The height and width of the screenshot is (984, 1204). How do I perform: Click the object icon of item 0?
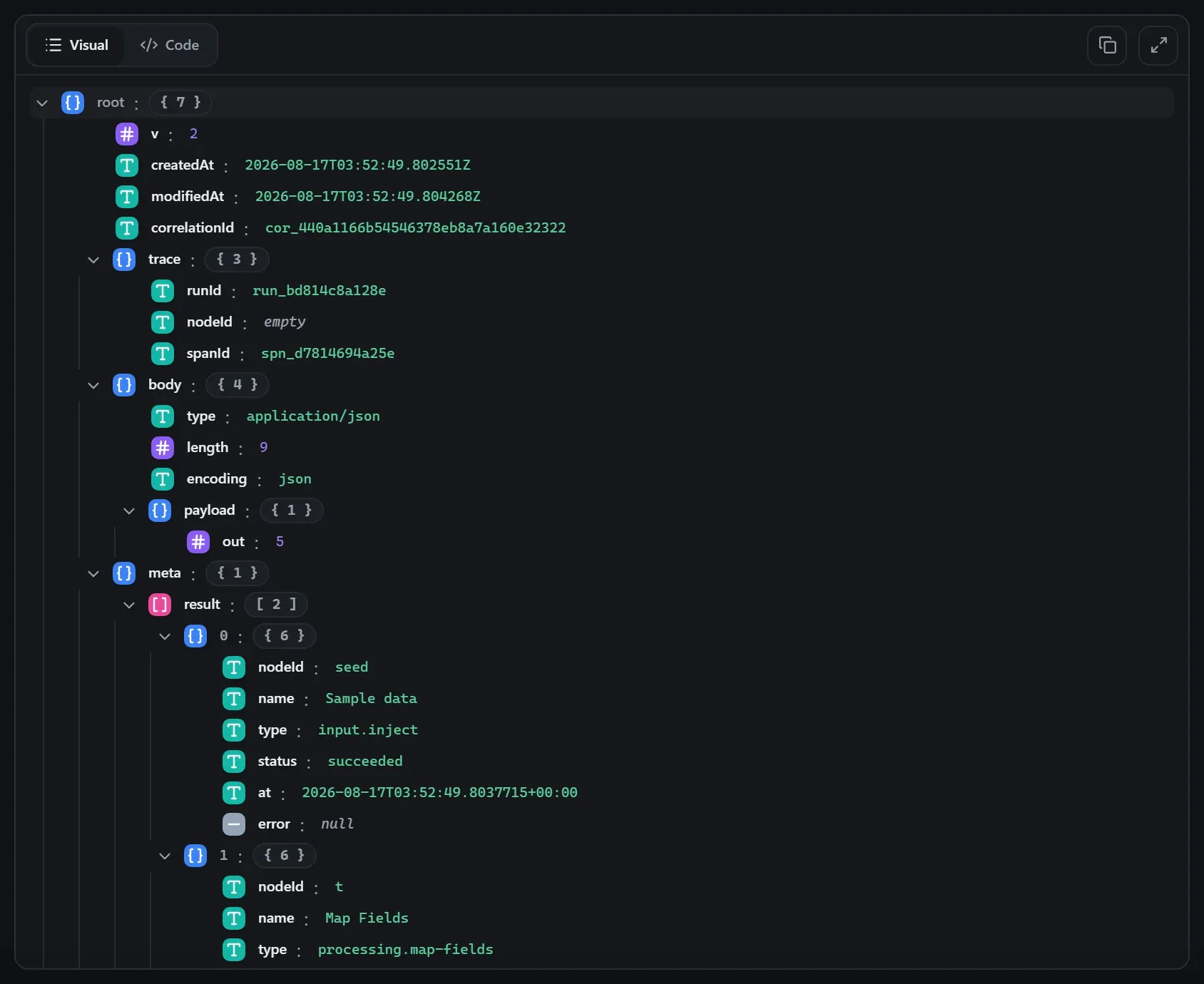pos(195,636)
